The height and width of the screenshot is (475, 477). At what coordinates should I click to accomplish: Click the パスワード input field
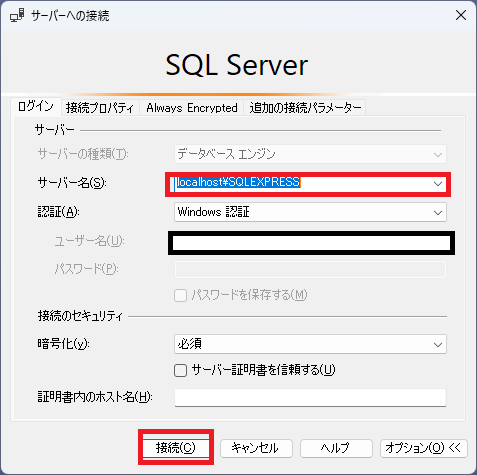(310, 269)
